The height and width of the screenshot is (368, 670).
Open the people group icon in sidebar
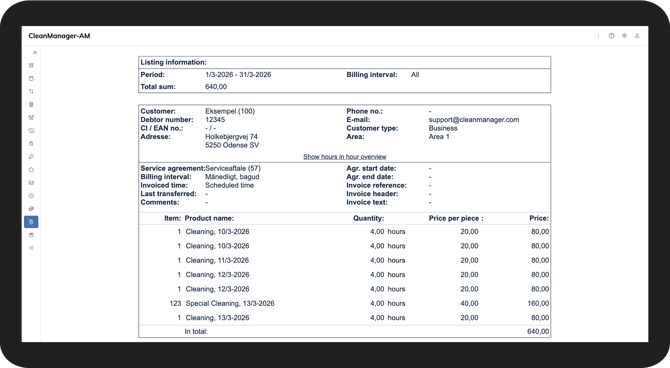[x=31, y=118]
